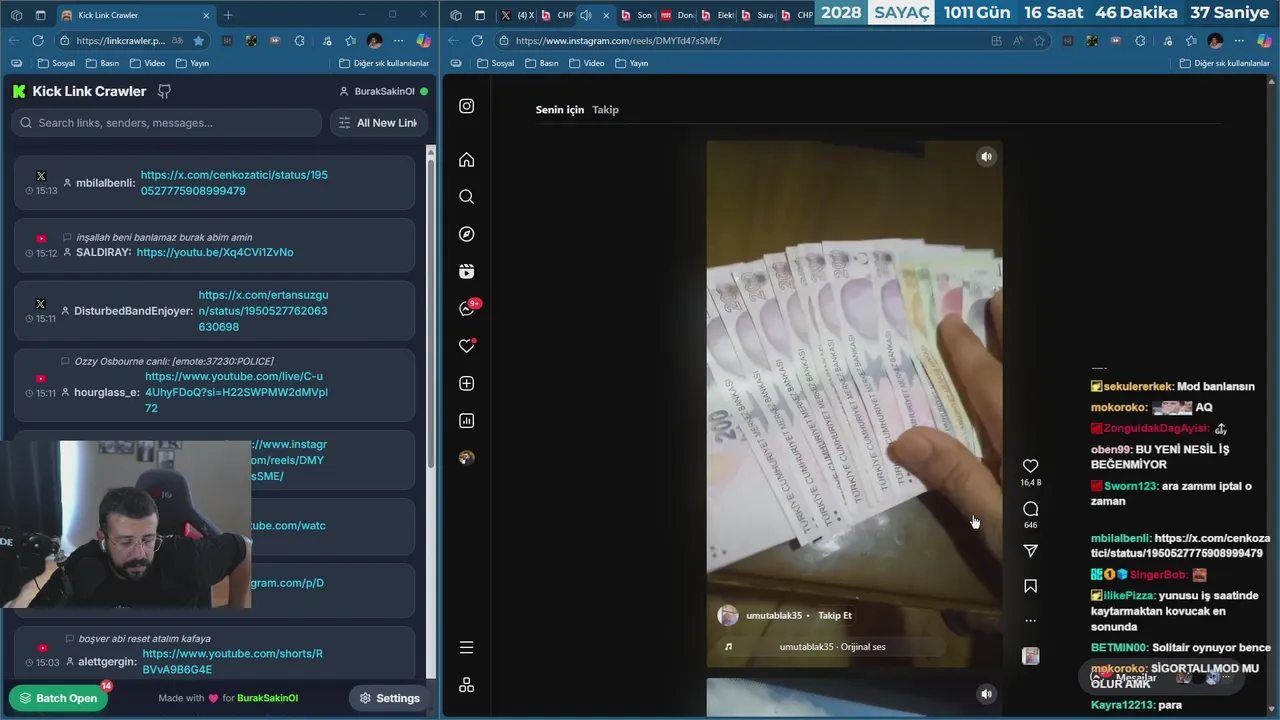1280x720 pixels.
Task: Open Extensions puzzle icon in left browser
Action: (x=300, y=41)
